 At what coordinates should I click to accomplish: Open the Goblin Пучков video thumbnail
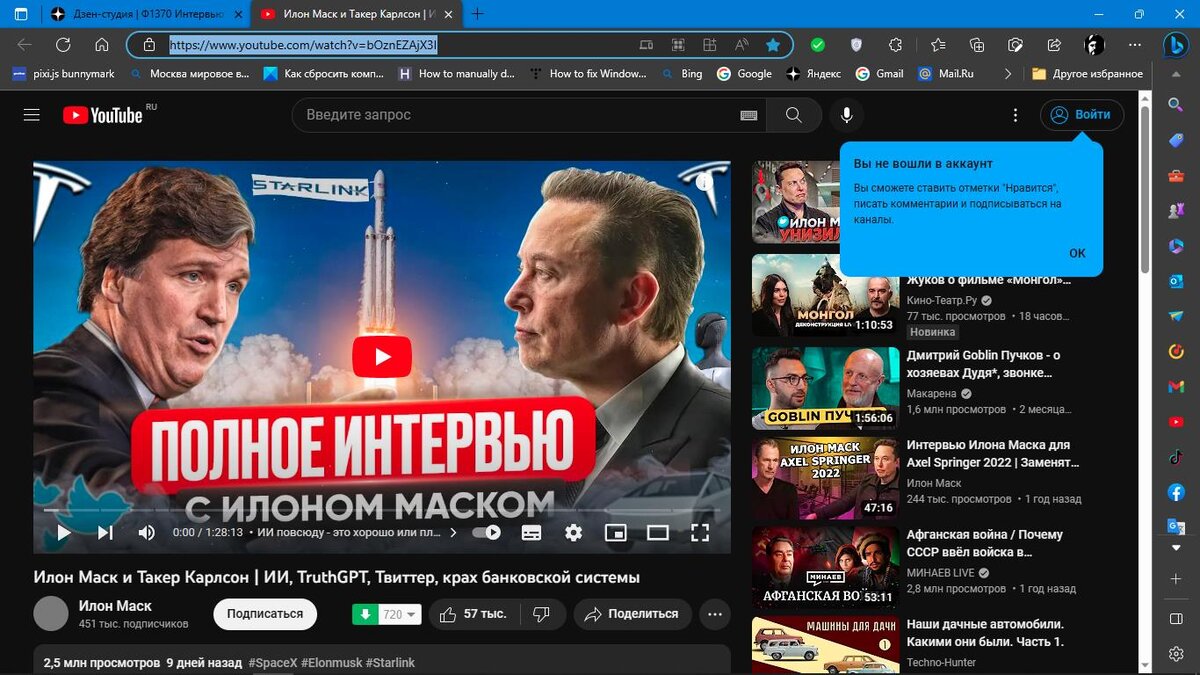[826, 388]
